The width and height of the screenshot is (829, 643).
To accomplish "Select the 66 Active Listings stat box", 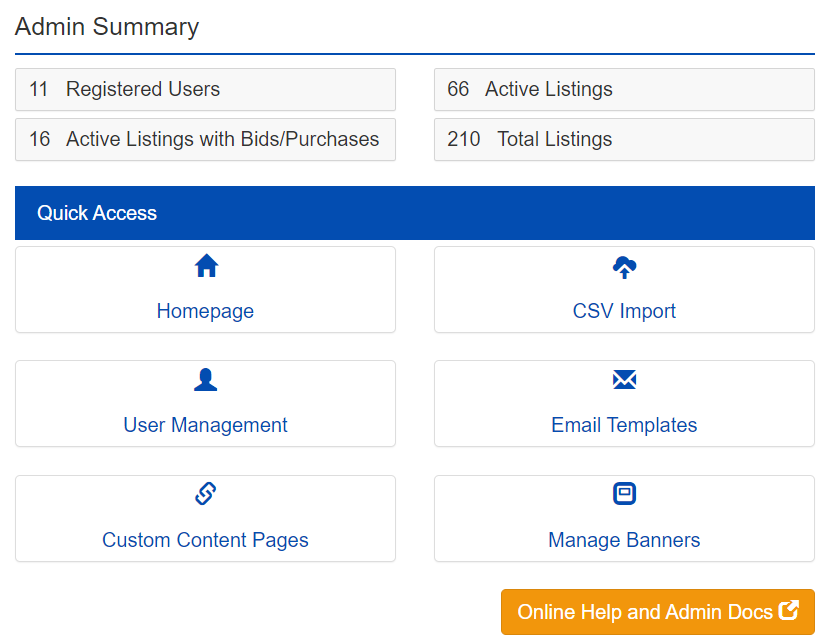I will click(624, 89).
